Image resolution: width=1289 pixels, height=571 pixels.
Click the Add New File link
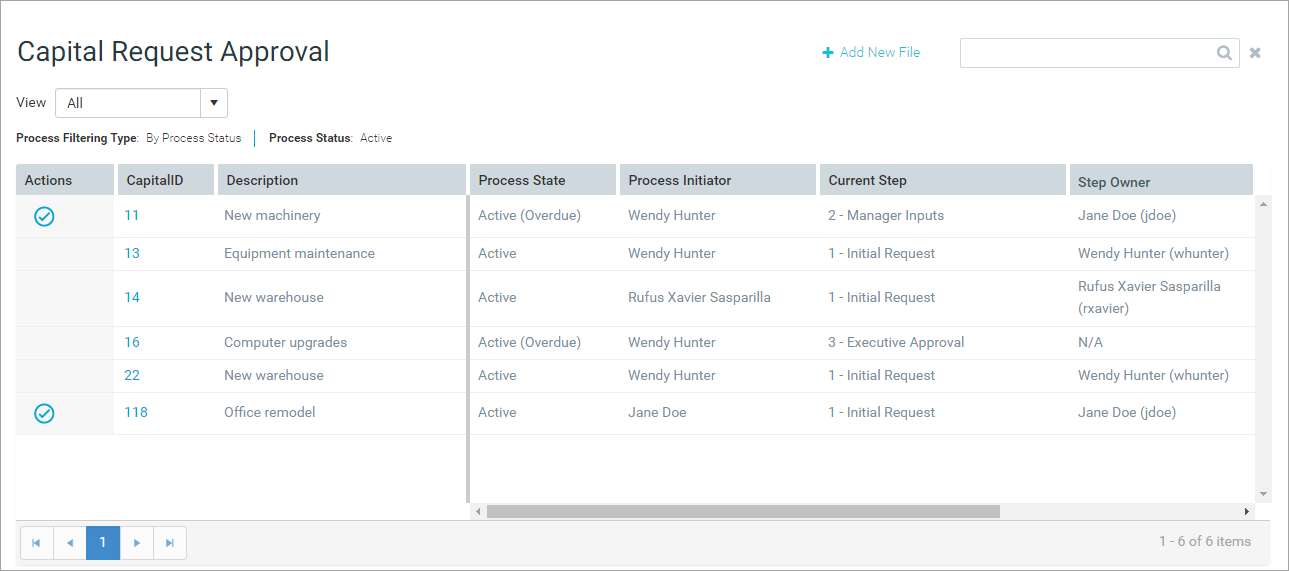[x=871, y=52]
